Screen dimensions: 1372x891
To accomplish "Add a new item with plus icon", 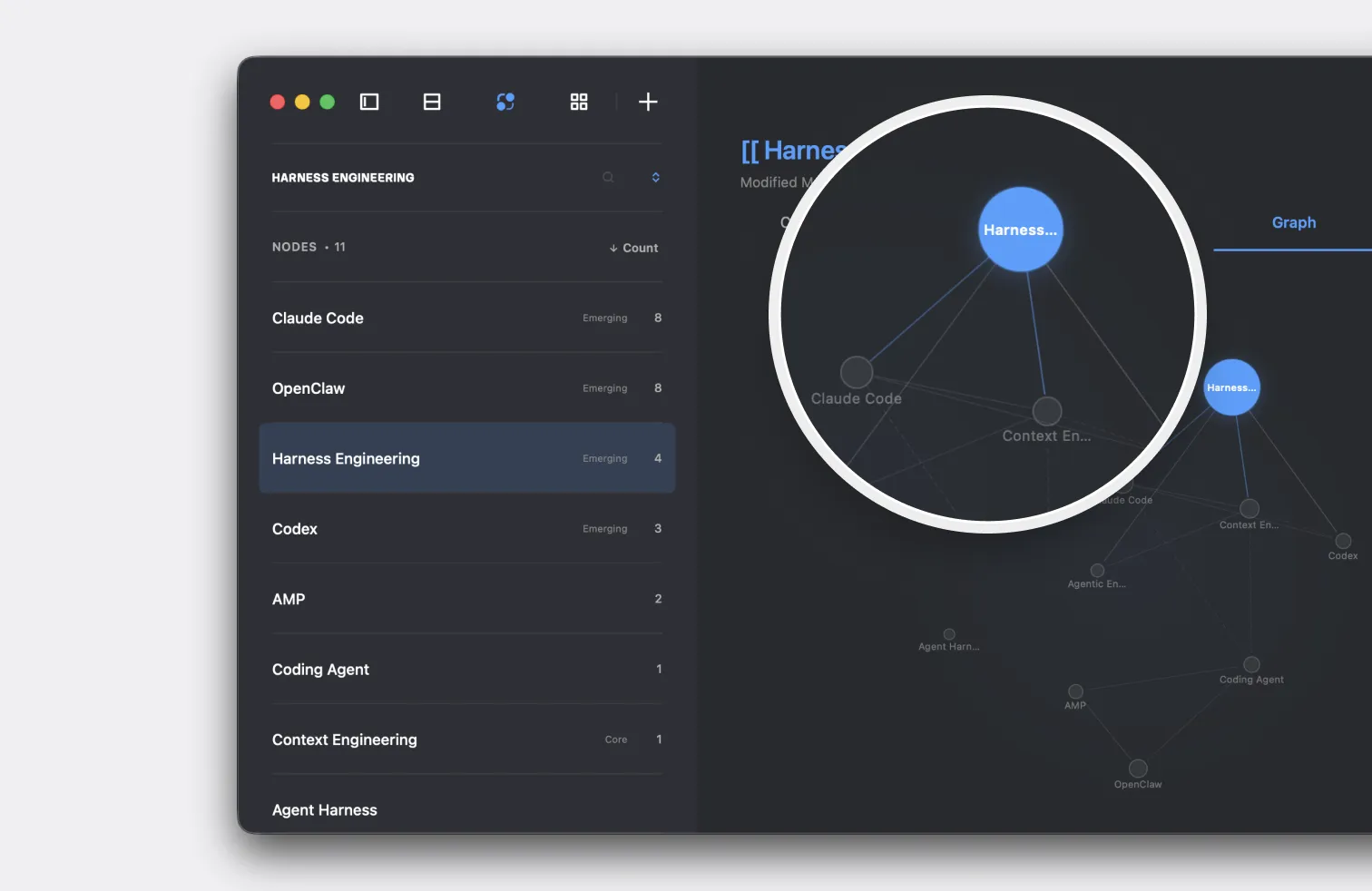I will 648,102.
